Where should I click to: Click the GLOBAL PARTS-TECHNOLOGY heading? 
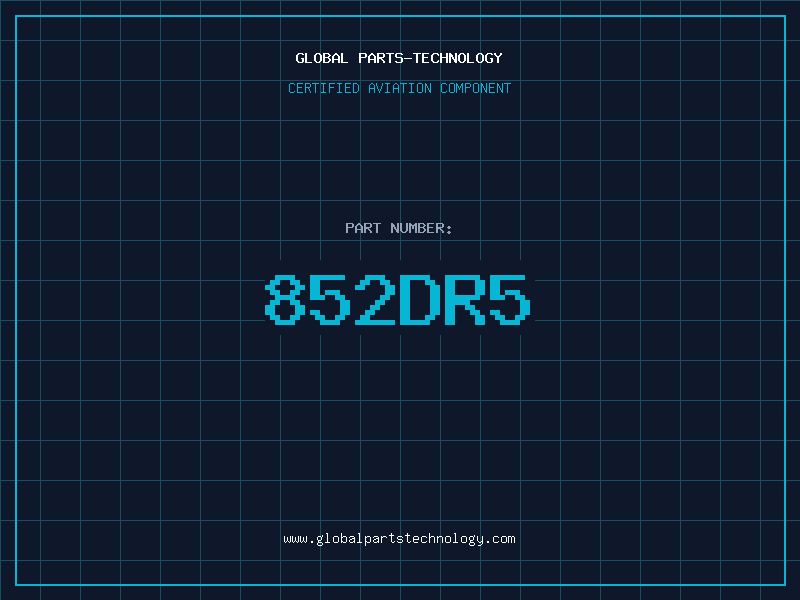[x=399, y=58]
